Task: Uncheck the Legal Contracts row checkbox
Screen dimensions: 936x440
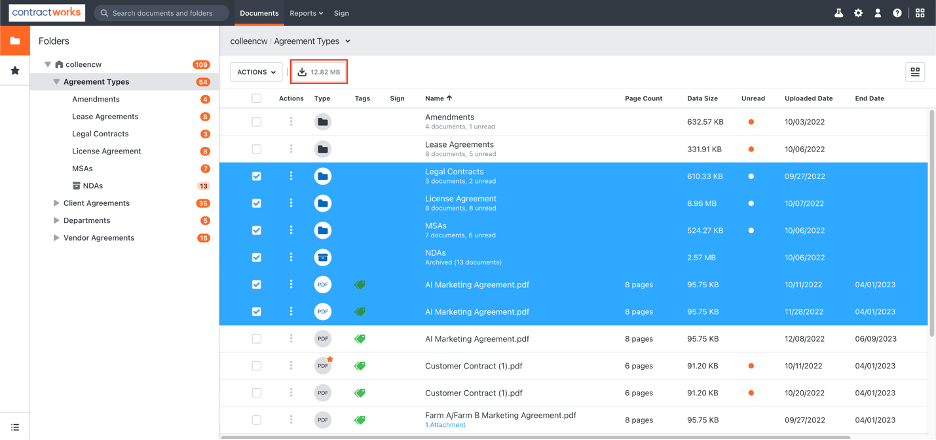Action: (x=257, y=176)
